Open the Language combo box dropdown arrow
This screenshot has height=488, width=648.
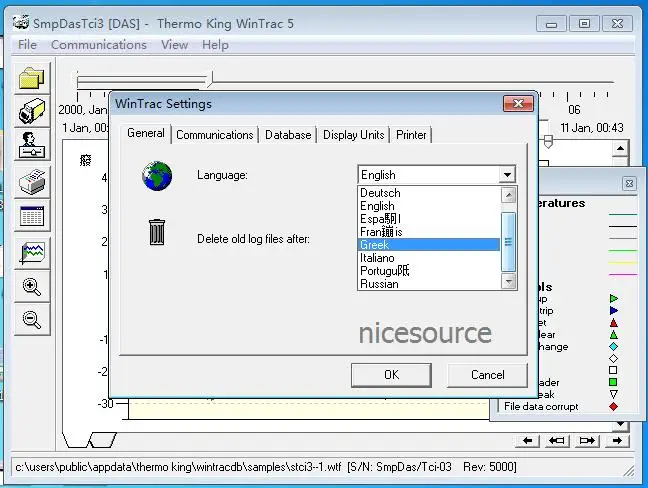point(507,175)
